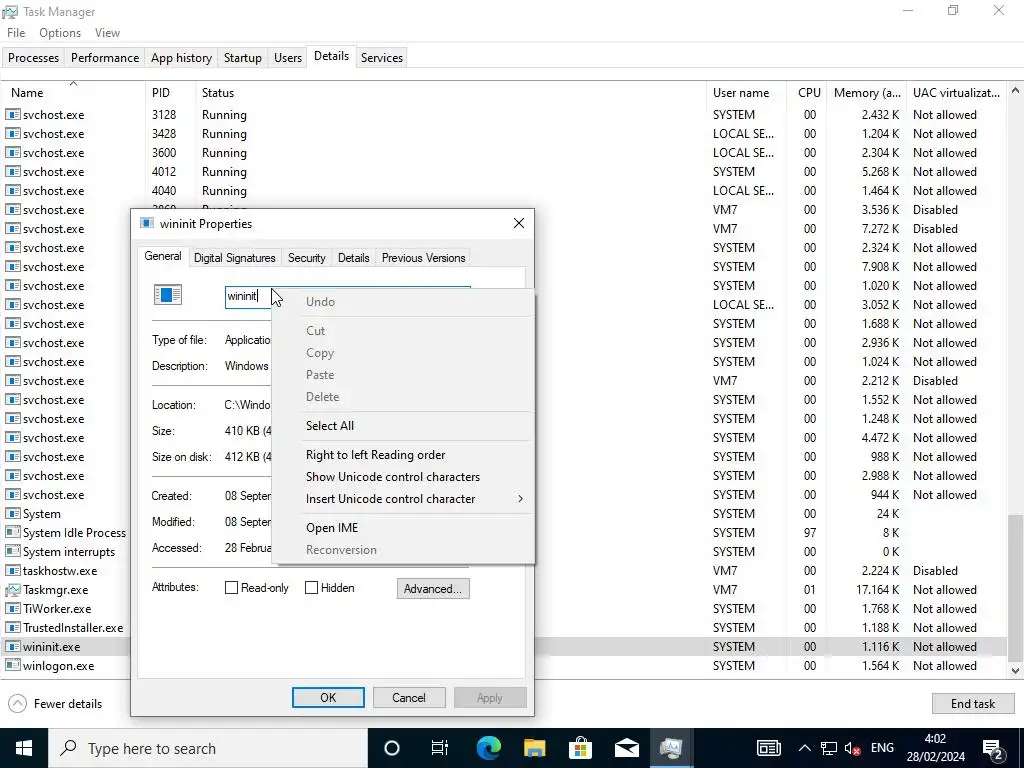
Task: Click the System Idle Process icon
Action: click(12, 533)
